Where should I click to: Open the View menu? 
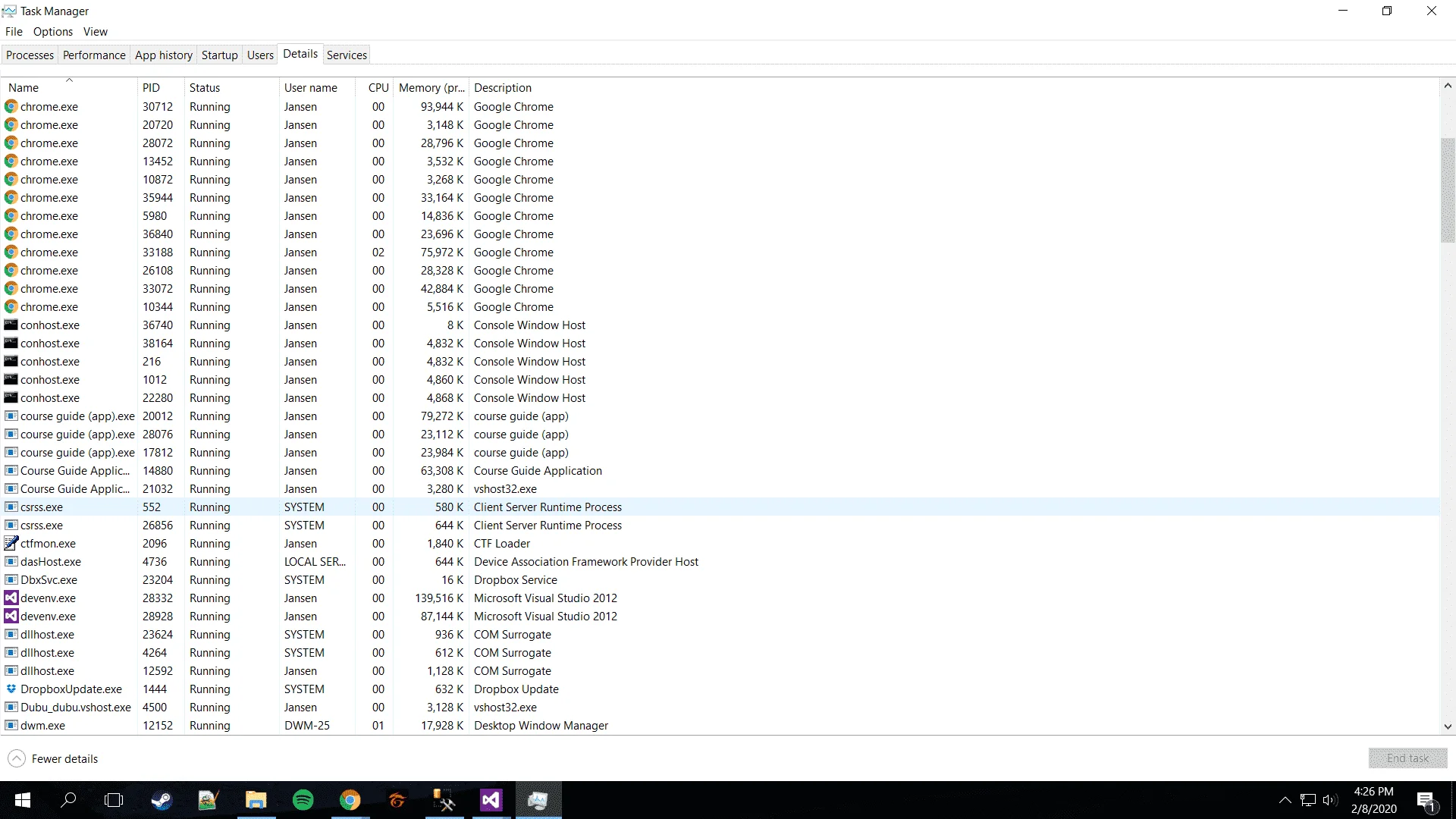click(x=96, y=32)
